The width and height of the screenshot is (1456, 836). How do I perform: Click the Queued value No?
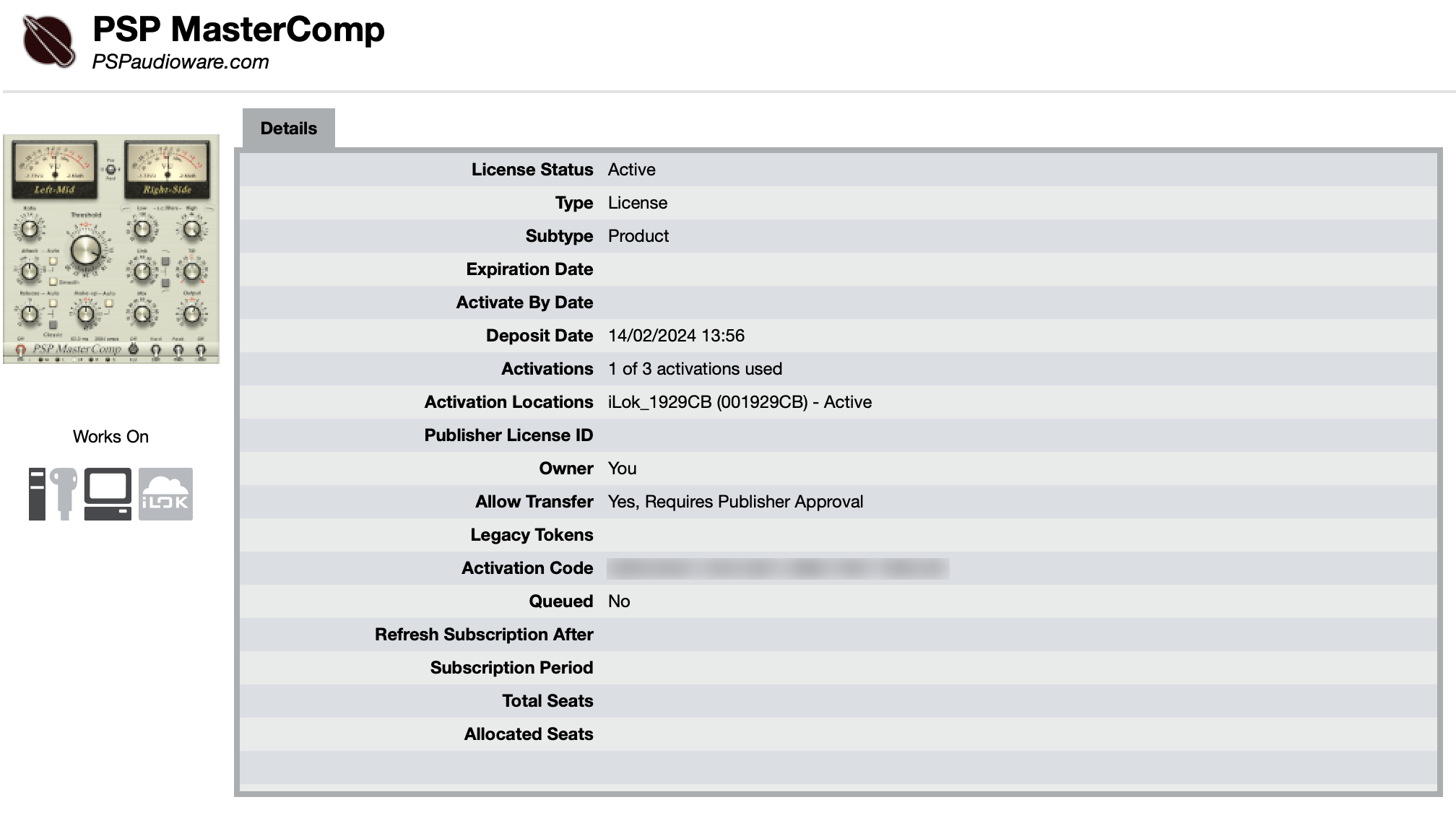point(619,601)
